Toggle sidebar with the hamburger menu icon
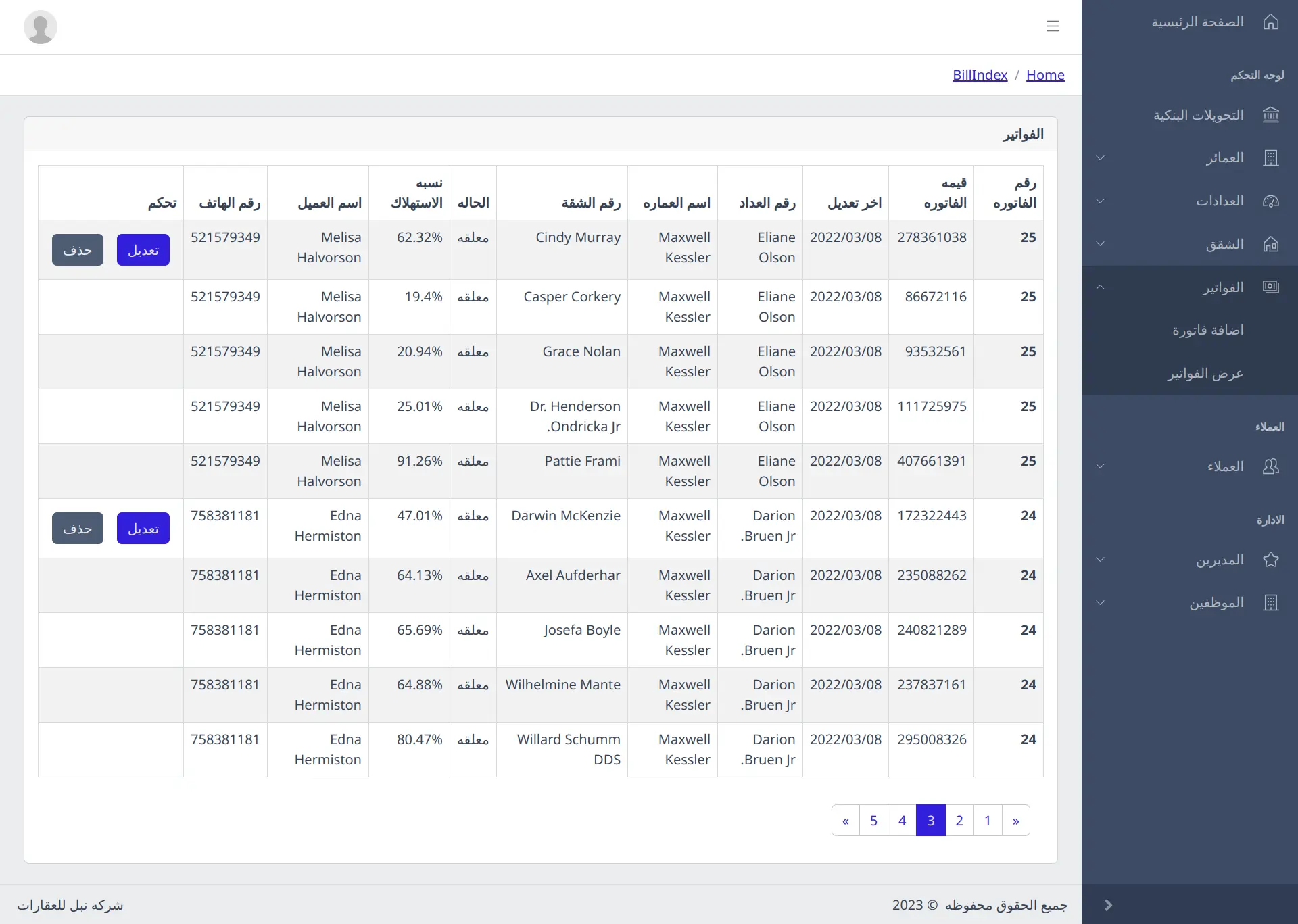Image resolution: width=1298 pixels, height=924 pixels. (x=1053, y=26)
